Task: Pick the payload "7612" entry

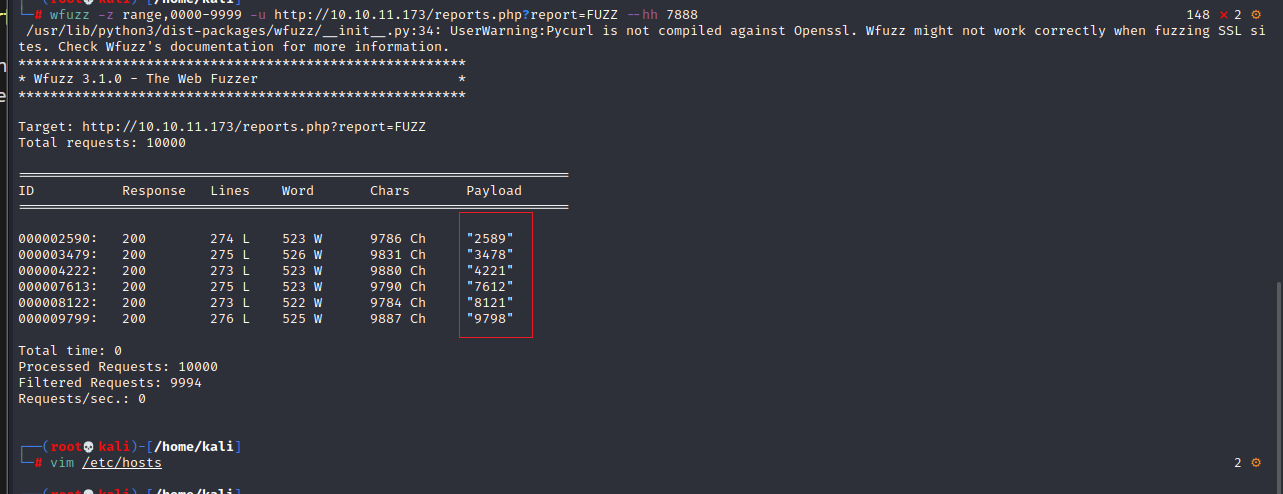Action: tap(490, 287)
